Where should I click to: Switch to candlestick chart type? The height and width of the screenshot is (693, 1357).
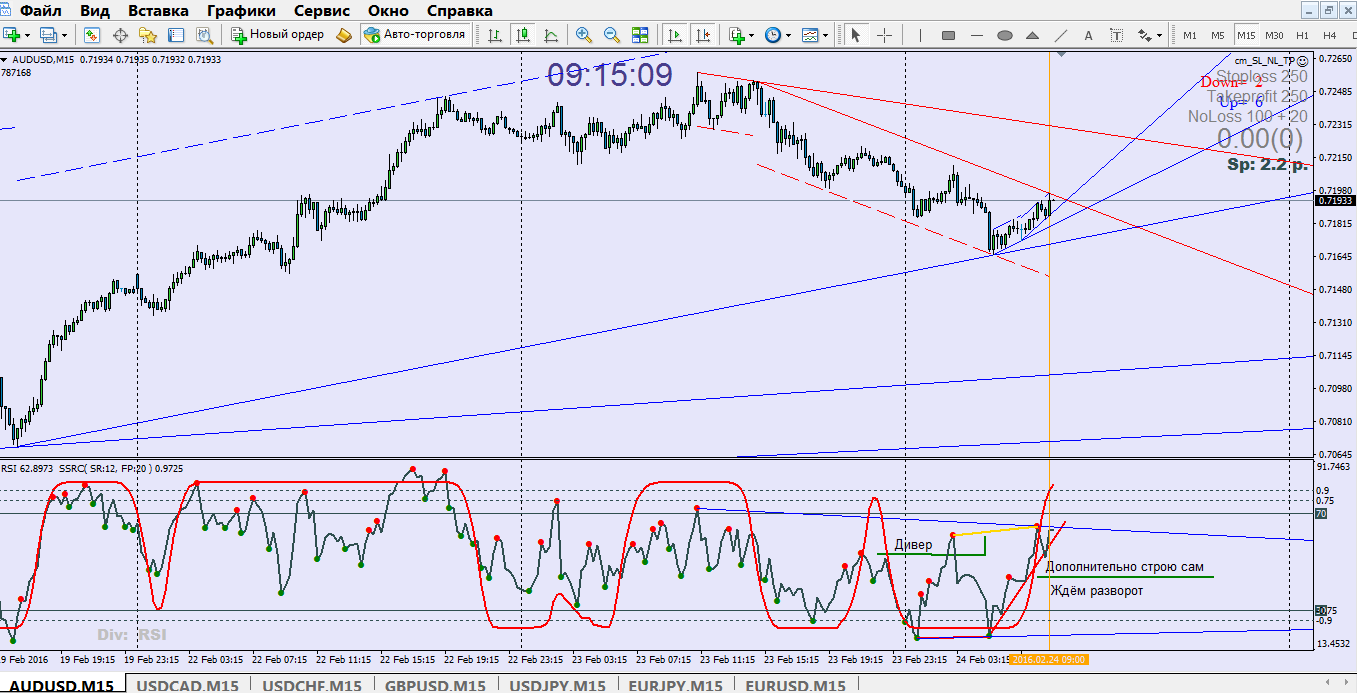pyautogui.click(x=523, y=35)
